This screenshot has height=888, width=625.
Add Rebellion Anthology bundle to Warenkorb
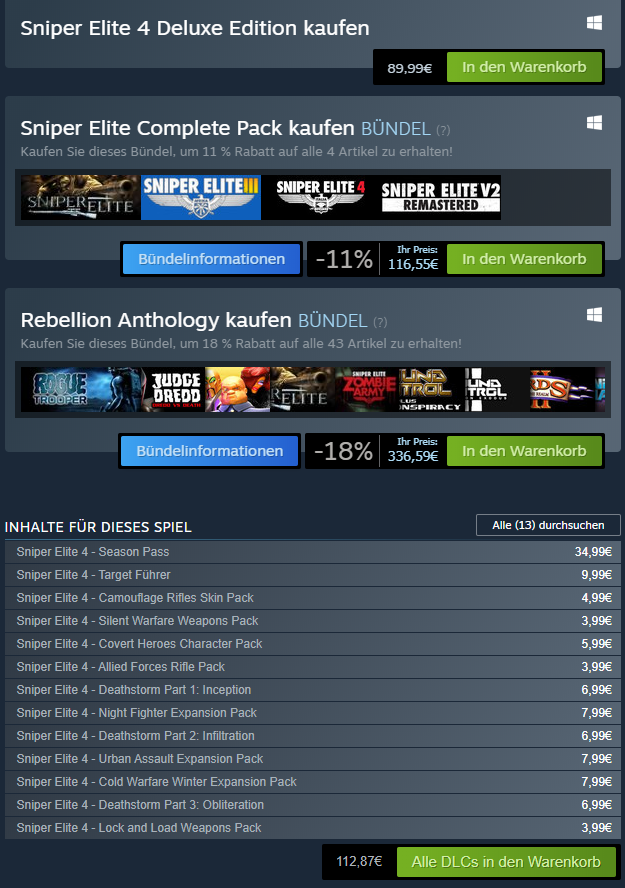[524, 451]
